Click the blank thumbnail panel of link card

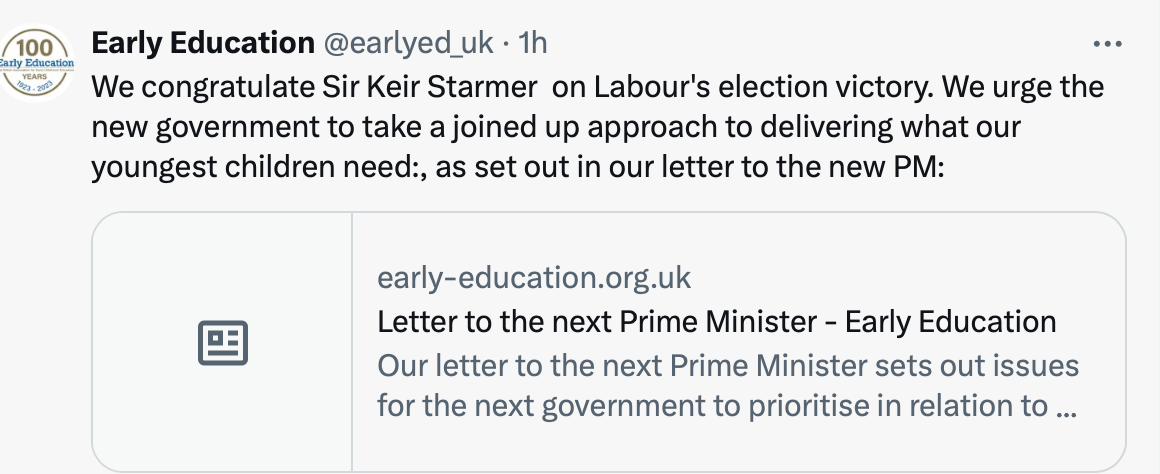pyautogui.click(x=222, y=342)
